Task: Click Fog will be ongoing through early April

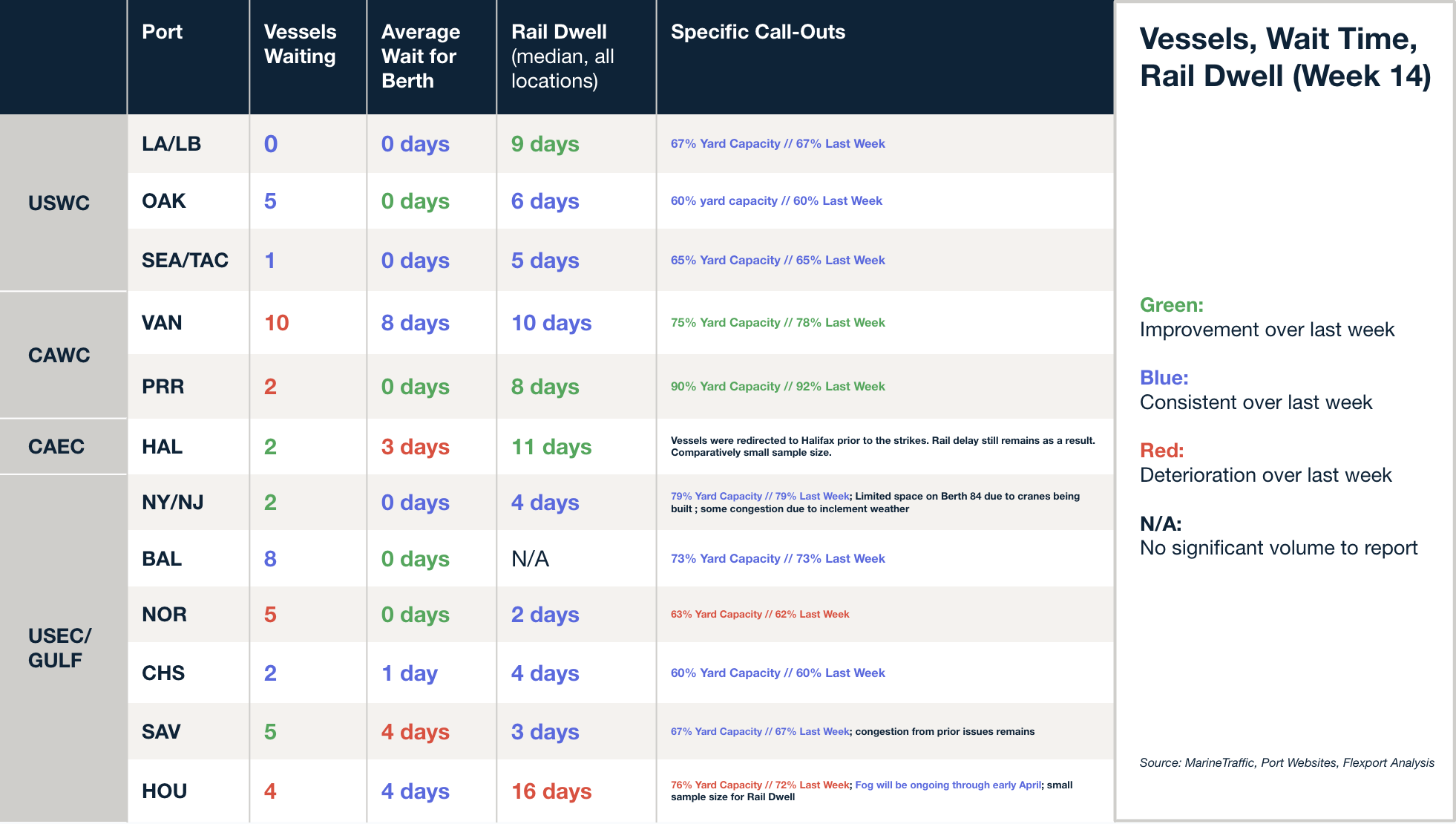Action: pos(948,785)
